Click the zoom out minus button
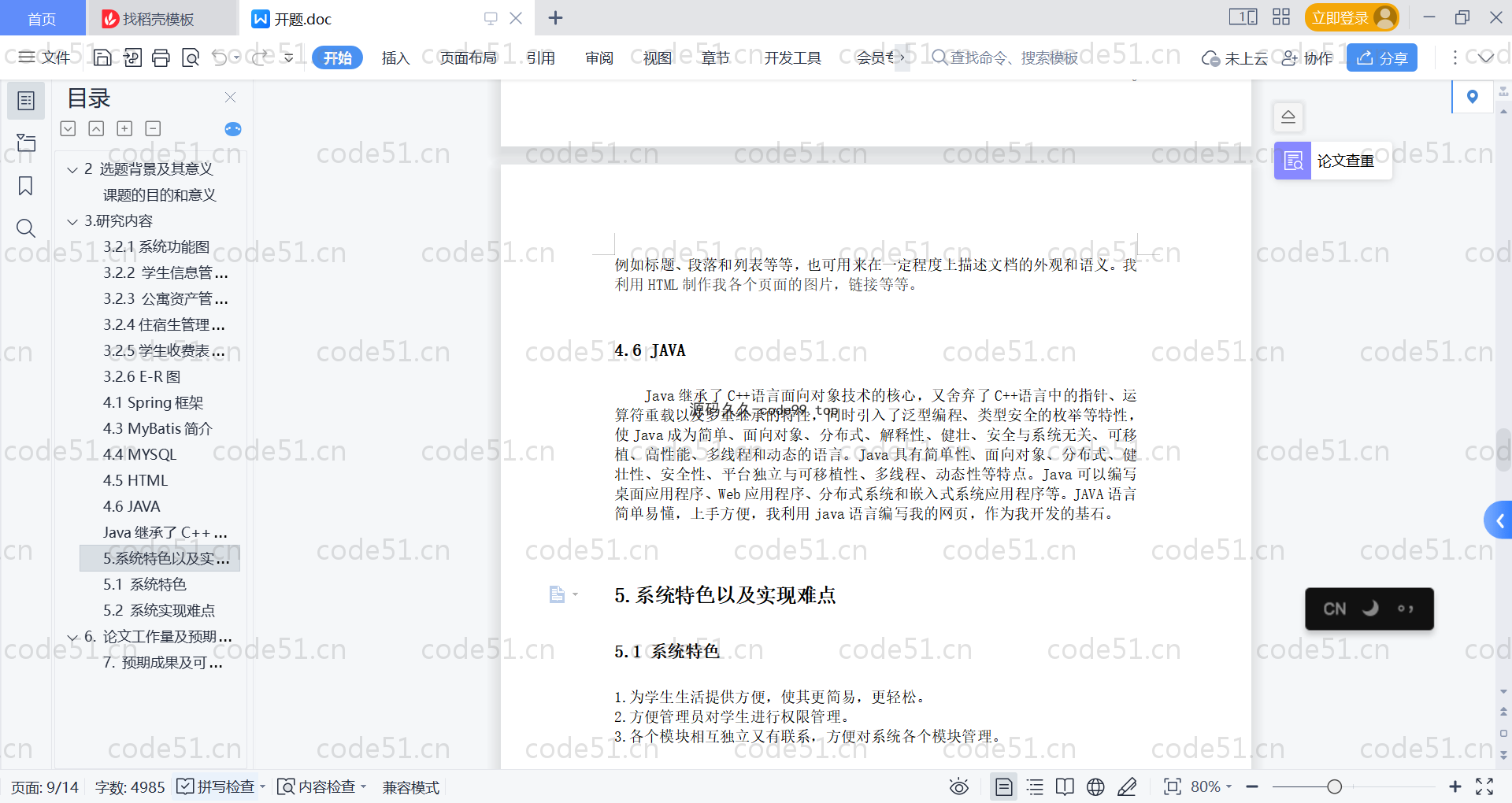Image resolution: width=1512 pixels, height=803 pixels. 1252,786
